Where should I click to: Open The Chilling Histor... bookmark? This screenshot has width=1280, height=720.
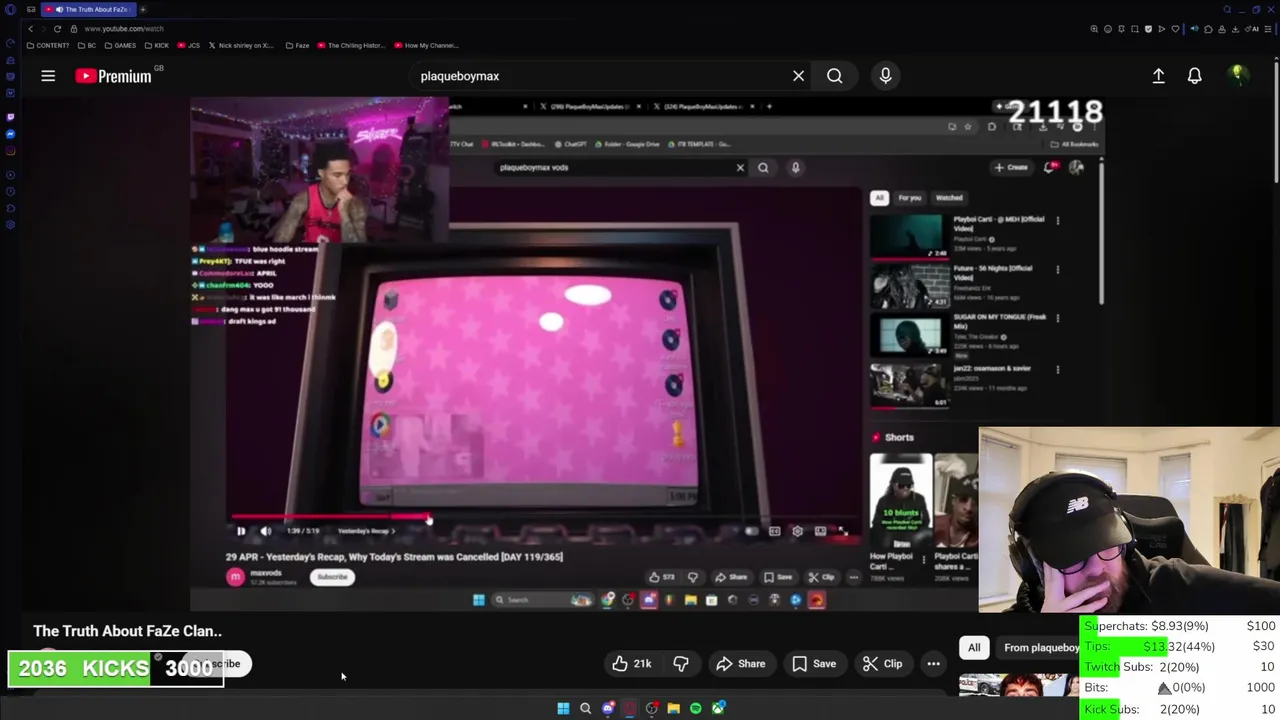coord(350,45)
